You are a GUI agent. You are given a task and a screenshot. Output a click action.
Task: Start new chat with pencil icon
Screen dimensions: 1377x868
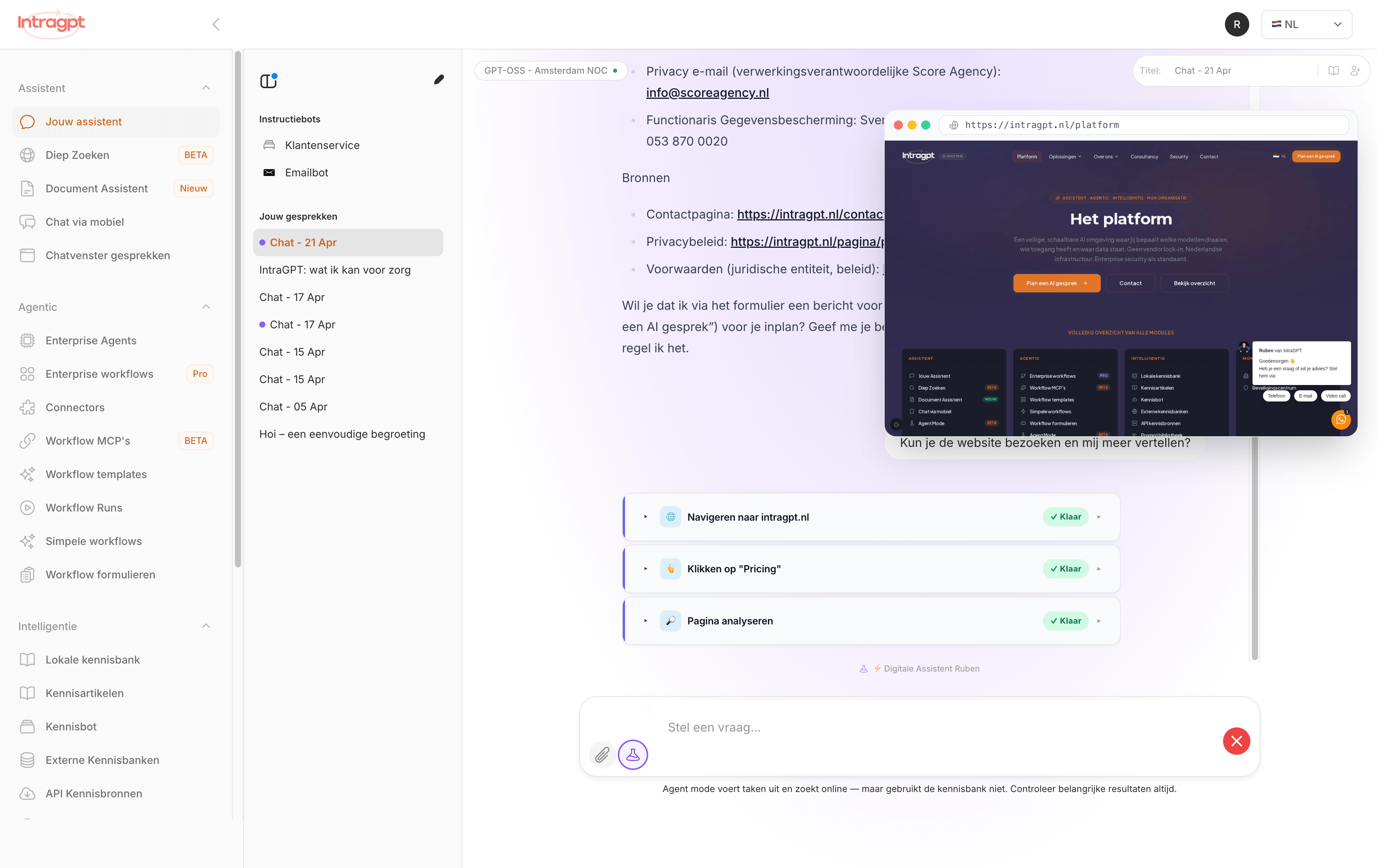pos(439,79)
